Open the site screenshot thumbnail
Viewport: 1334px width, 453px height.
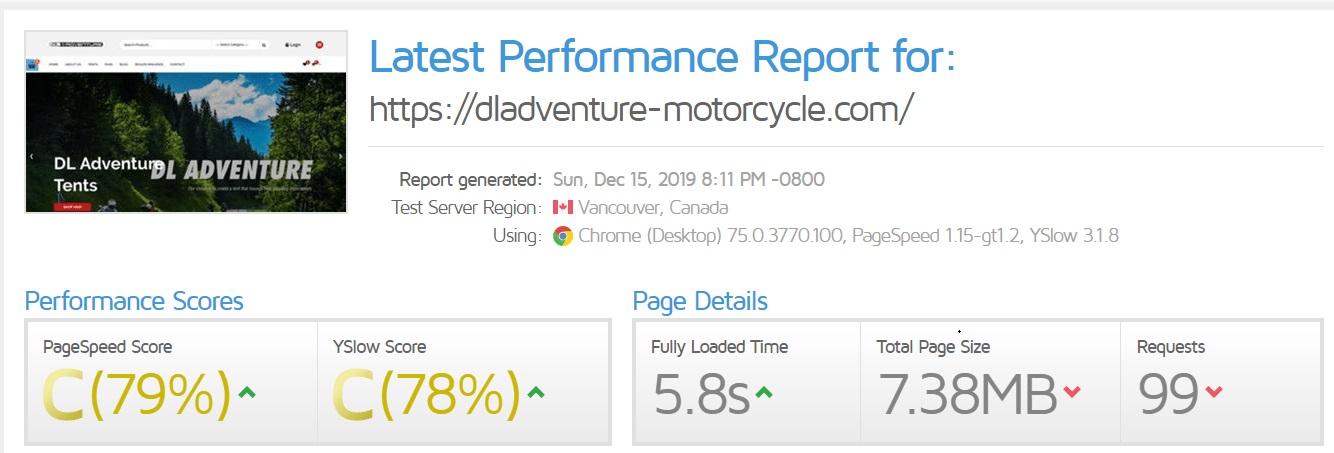click(186, 121)
